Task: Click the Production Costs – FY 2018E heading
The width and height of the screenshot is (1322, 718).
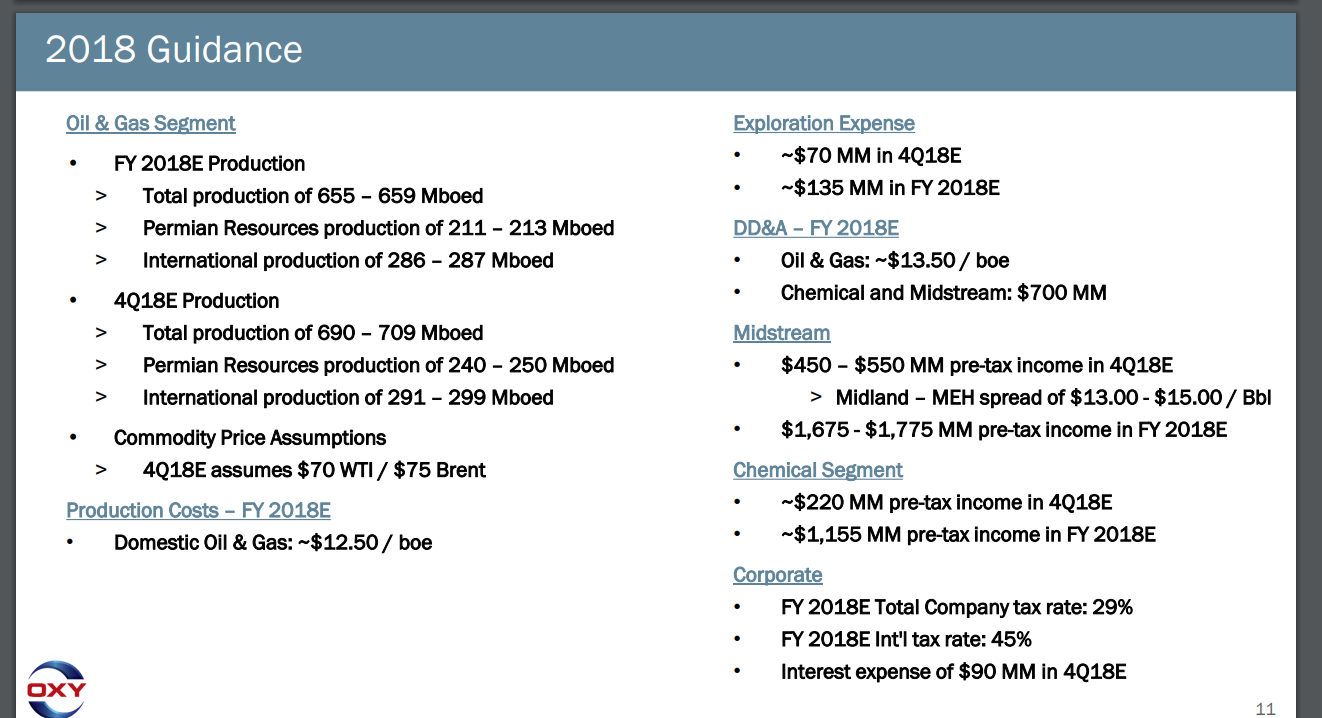Action: point(197,510)
